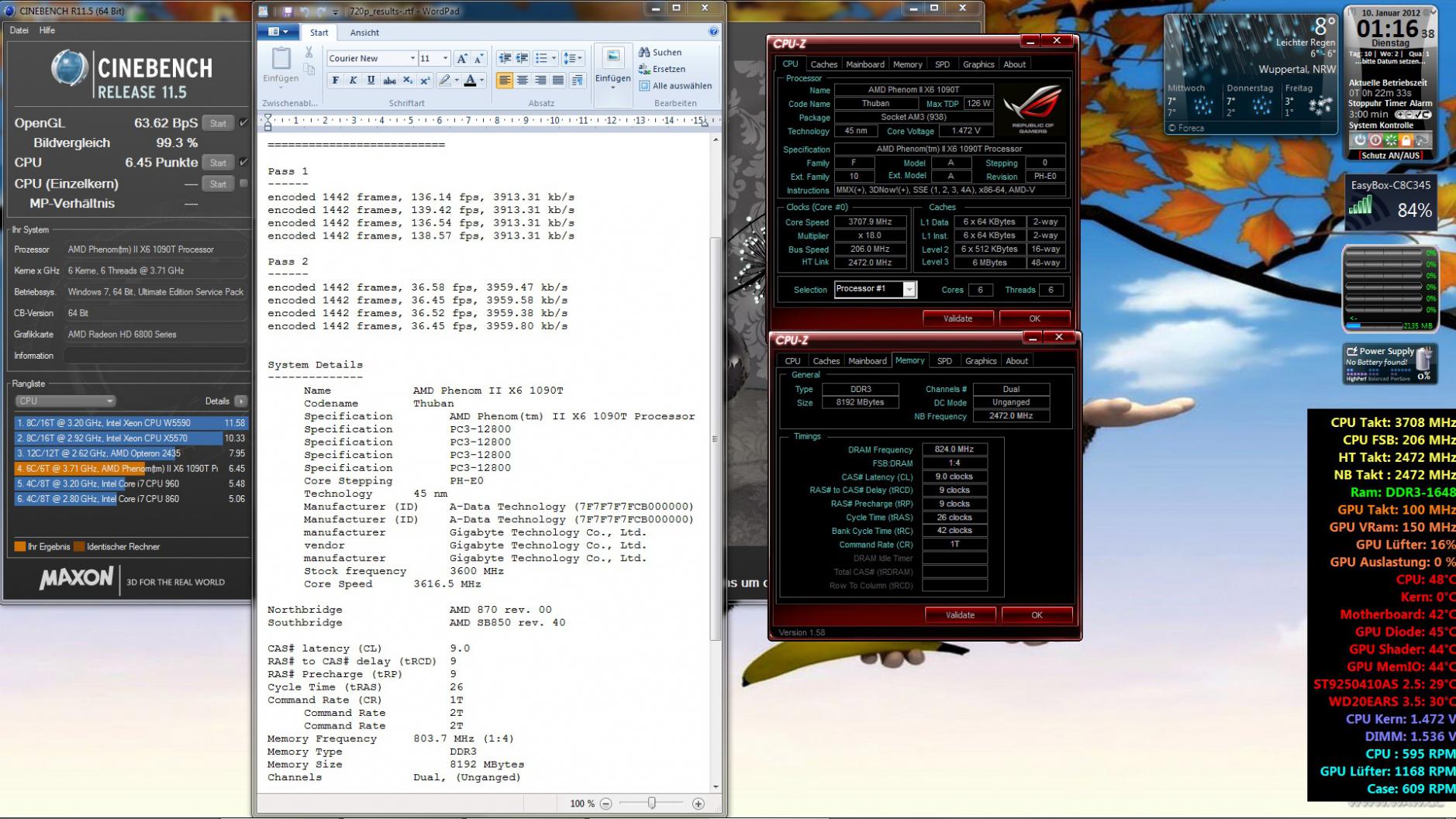Screen dimensions: 1456x819
Task: Zoom in with the plus icon
Action: 698,804
